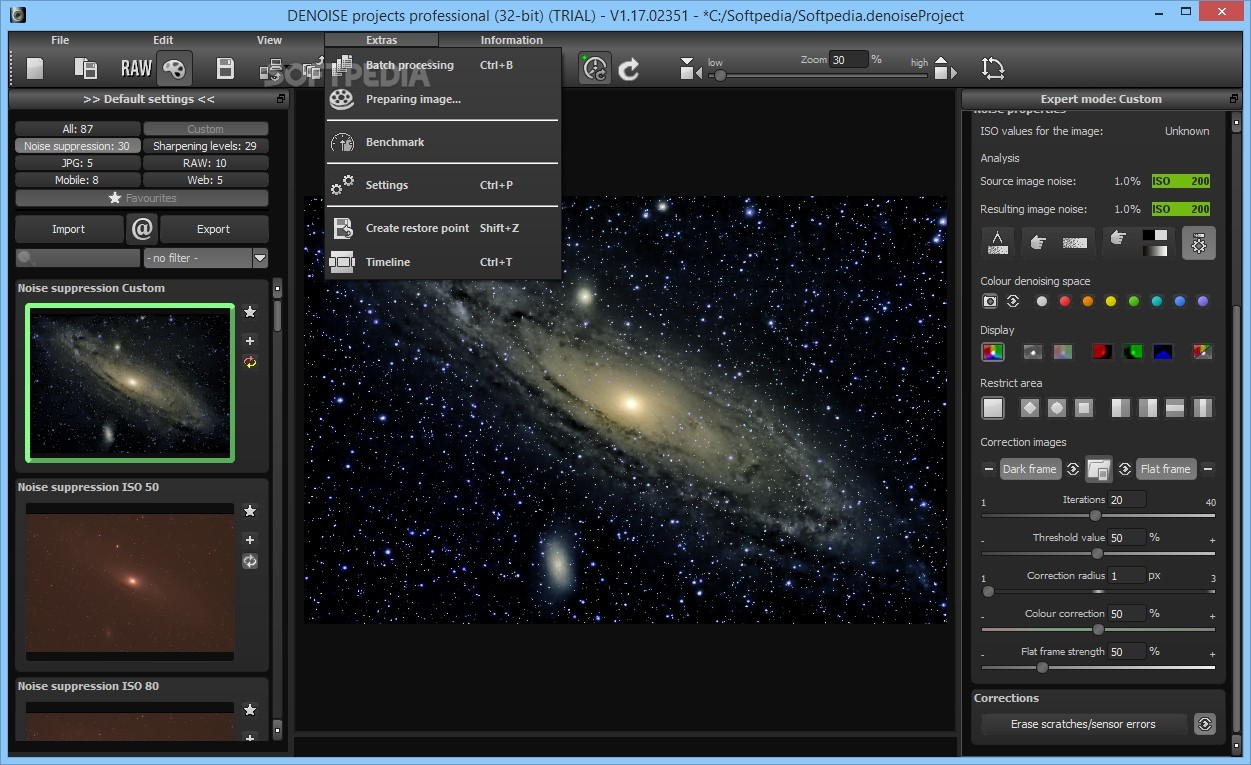Open the Edit menu
The height and width of the screenshot is (765, 1251).
[x=163, y=40]
